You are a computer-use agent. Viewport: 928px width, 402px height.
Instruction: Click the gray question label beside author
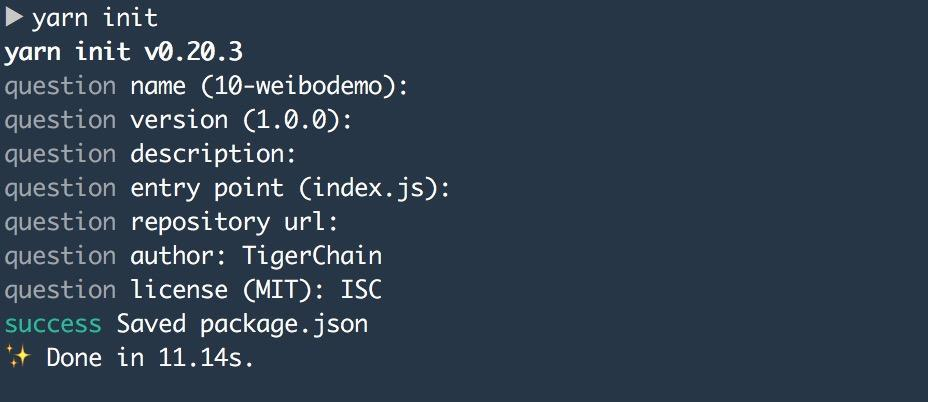point(60,257)
